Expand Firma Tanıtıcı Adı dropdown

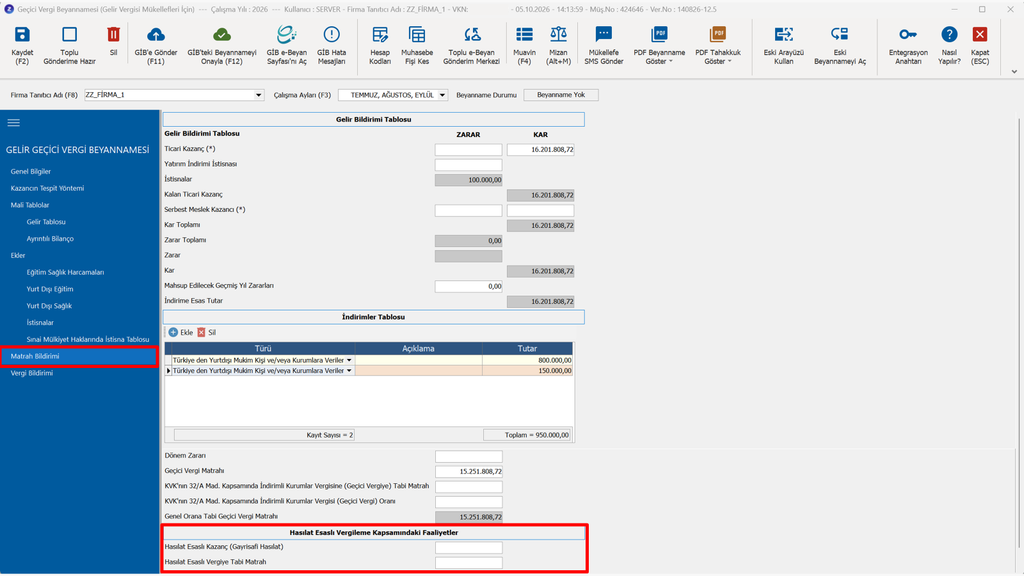259,95
